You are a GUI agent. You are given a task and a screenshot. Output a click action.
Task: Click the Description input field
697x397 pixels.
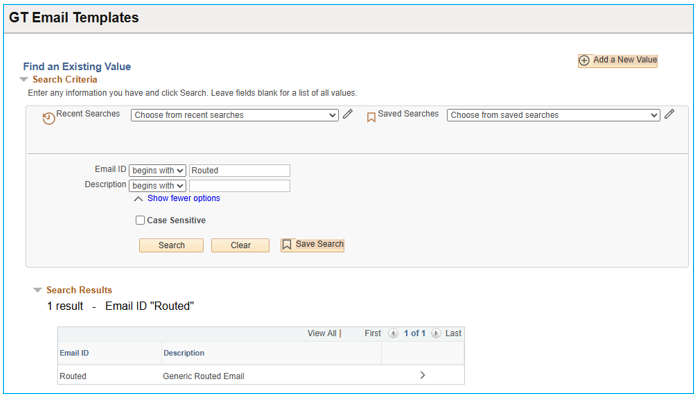(x=240, y=185)
